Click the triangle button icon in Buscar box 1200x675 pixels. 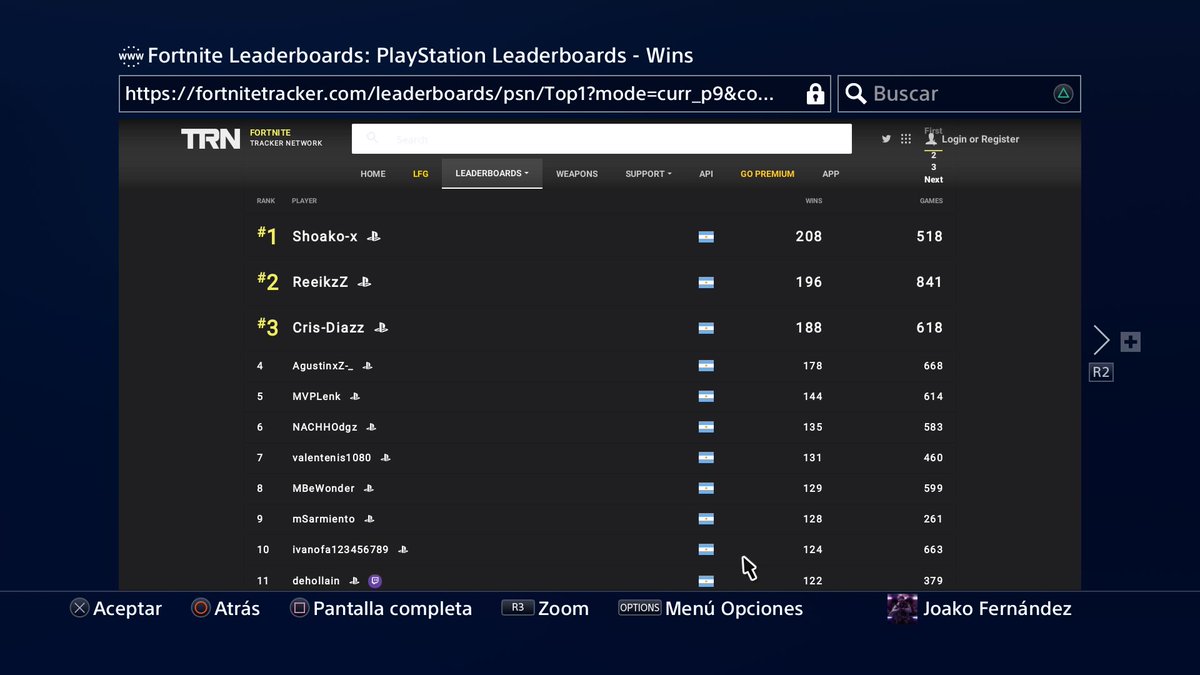[x=1063, y=94]
